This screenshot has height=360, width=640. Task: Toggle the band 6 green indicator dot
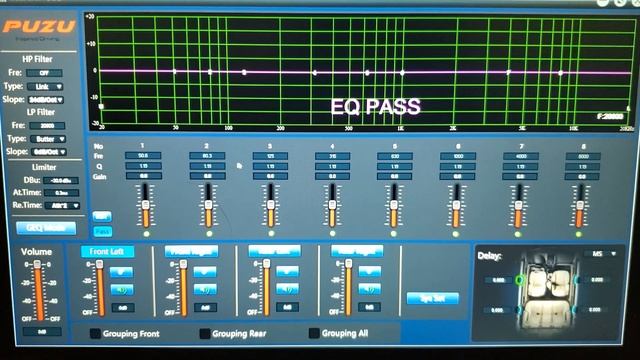[x=456, y=234]
